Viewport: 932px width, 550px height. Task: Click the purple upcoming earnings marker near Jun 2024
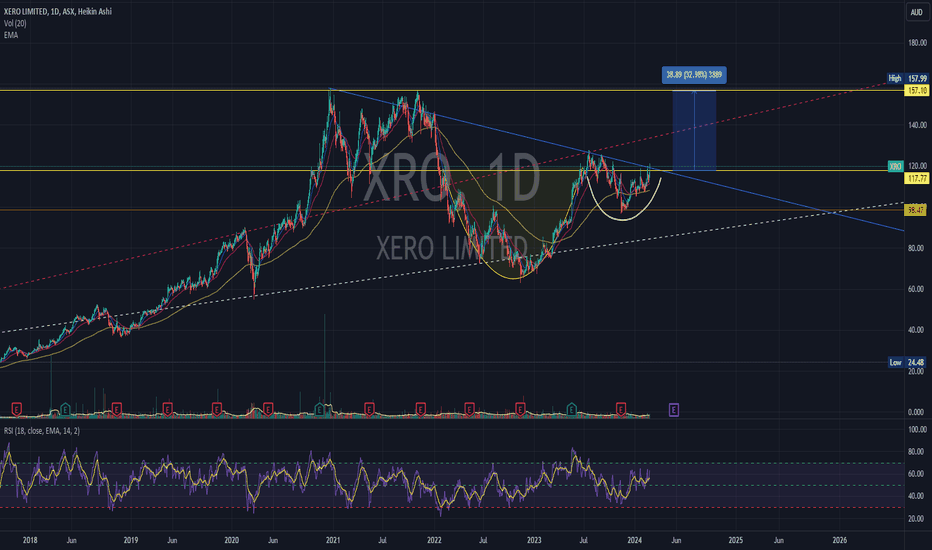673,410
